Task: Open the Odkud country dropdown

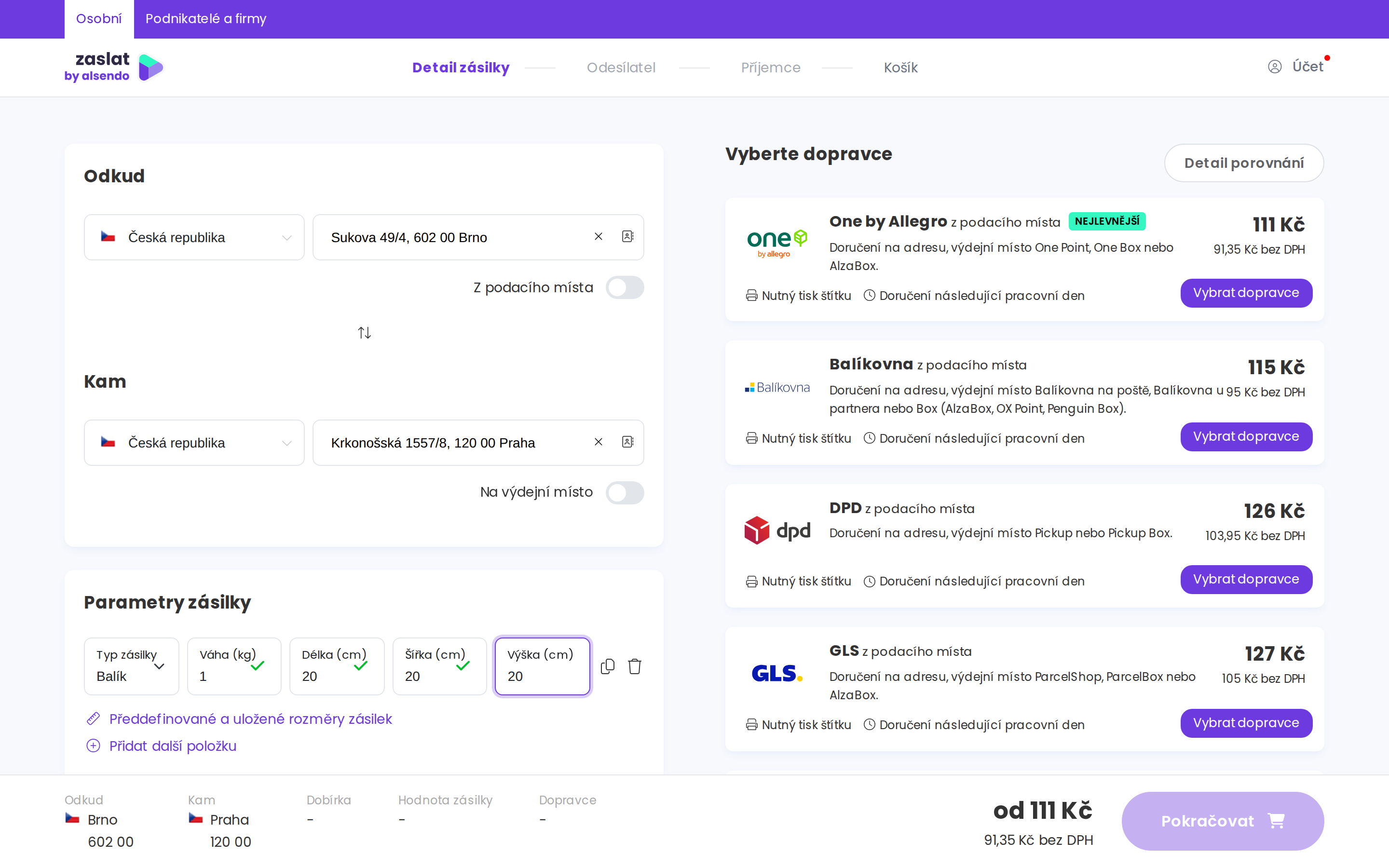Action: 194,237
